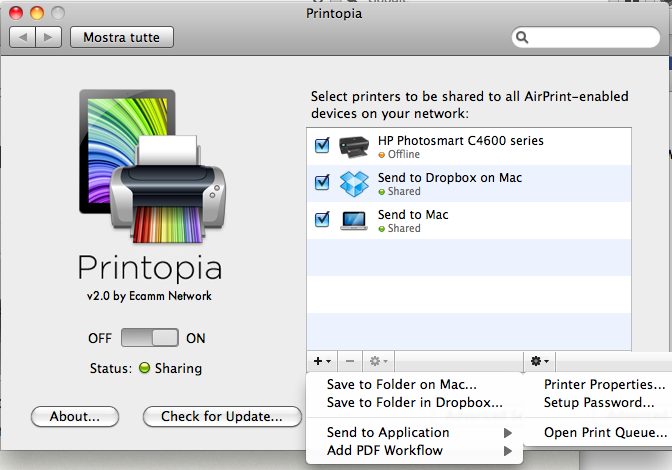Select Printer Properties menu item
The width and height of the screenshot is (672, 470).
(604, 384)
